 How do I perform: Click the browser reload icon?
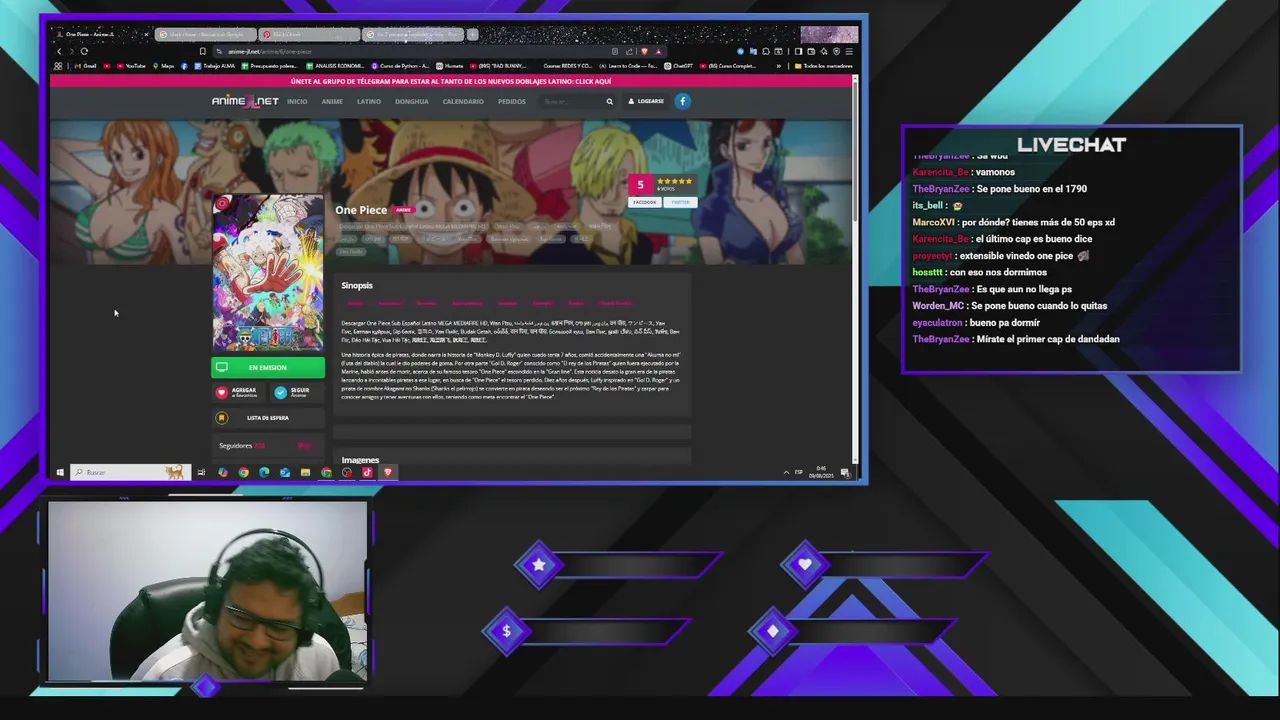click(x=84, y=51)
